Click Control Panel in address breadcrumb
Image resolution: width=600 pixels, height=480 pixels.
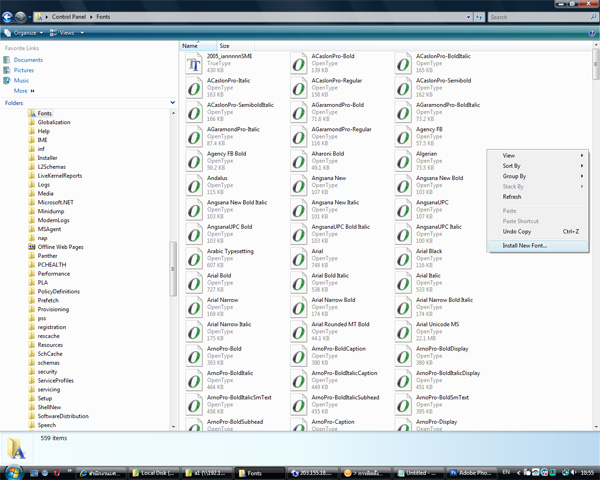click(69, 17)
